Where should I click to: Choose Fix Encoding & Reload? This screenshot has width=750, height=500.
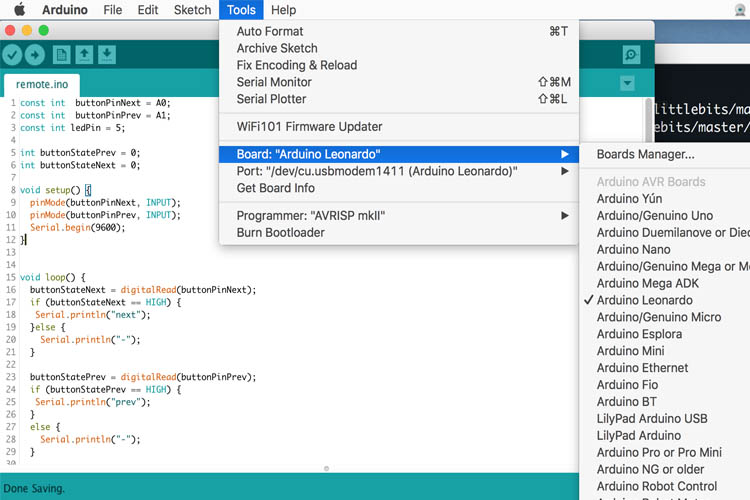click(x=399, y=65)
